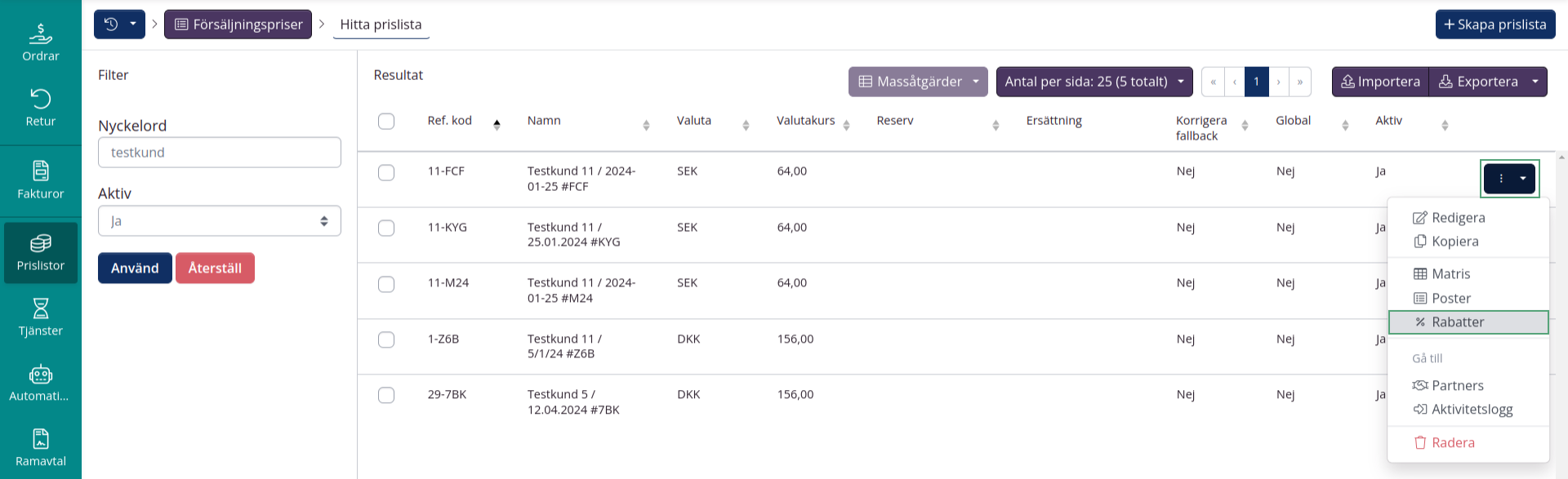Click the Importera button
Image resolution: width=1568 pixels, height=479 pixels.
(x=1380, y=82)
